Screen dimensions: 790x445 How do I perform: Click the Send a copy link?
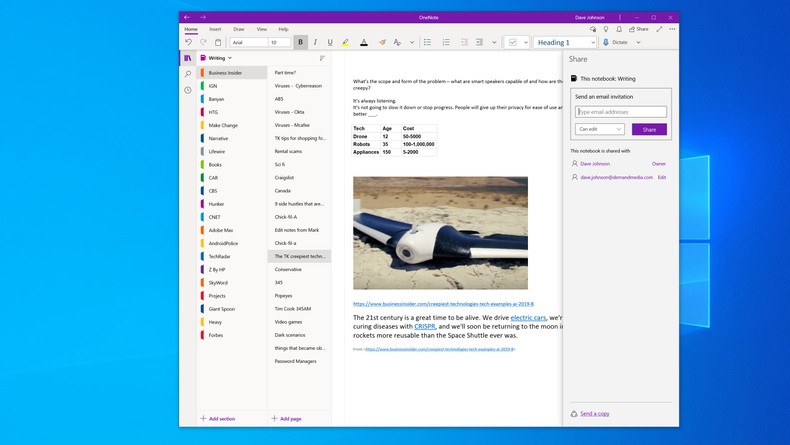595,413
